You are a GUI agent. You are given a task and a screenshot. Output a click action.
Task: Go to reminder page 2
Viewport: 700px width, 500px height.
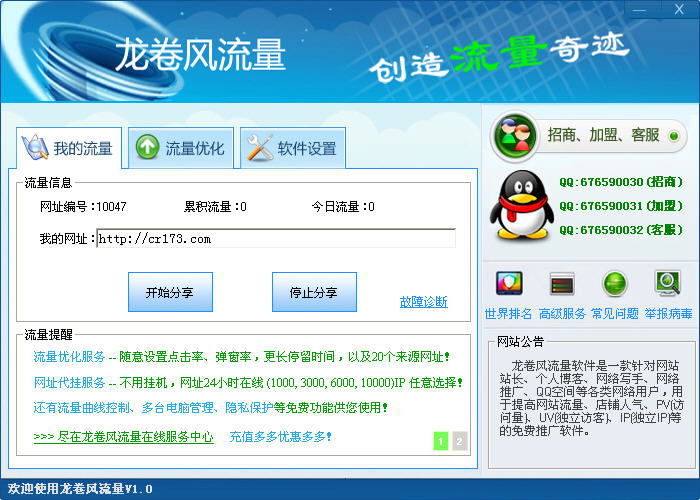(x=459, y=441)
